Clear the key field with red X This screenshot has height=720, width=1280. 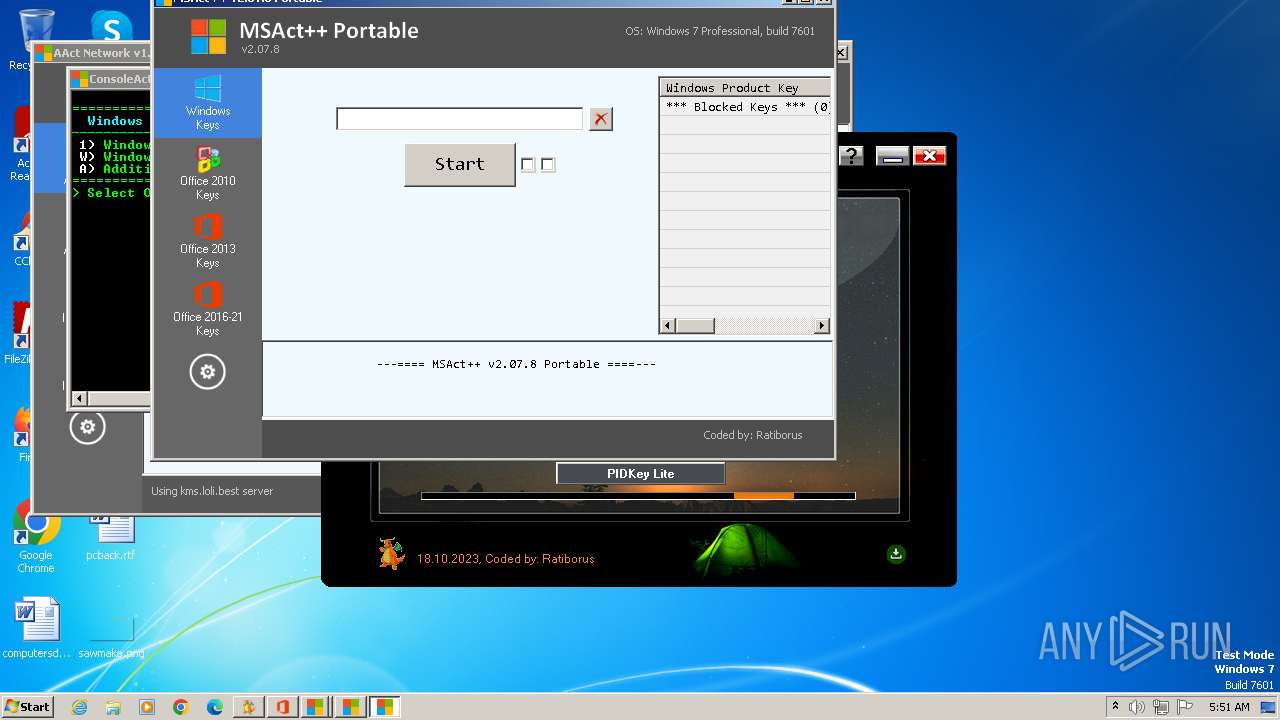(x=600, y=119)
